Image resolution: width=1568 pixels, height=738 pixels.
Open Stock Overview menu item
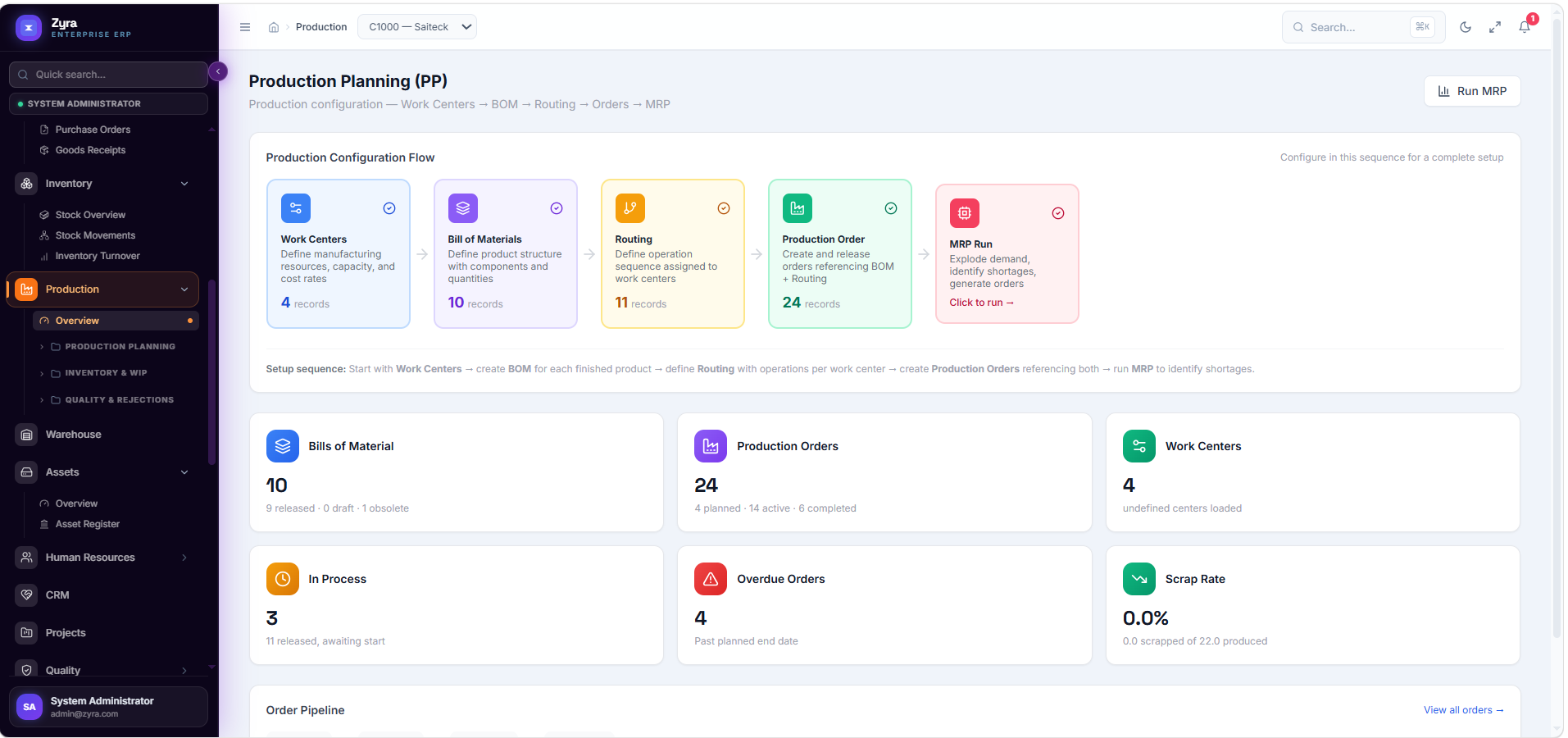(90, 215)
